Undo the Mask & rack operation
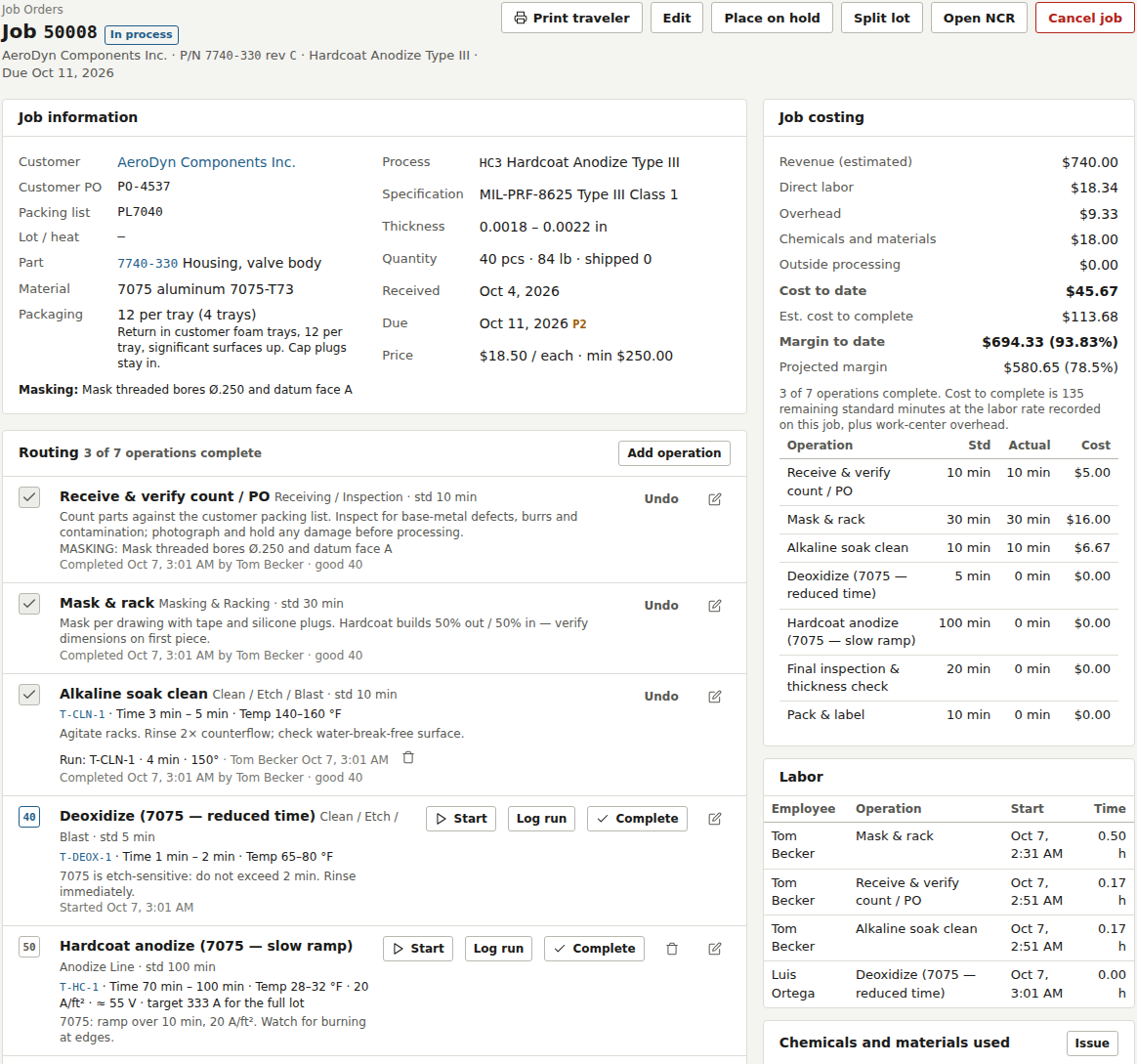 tap(661, 606)
